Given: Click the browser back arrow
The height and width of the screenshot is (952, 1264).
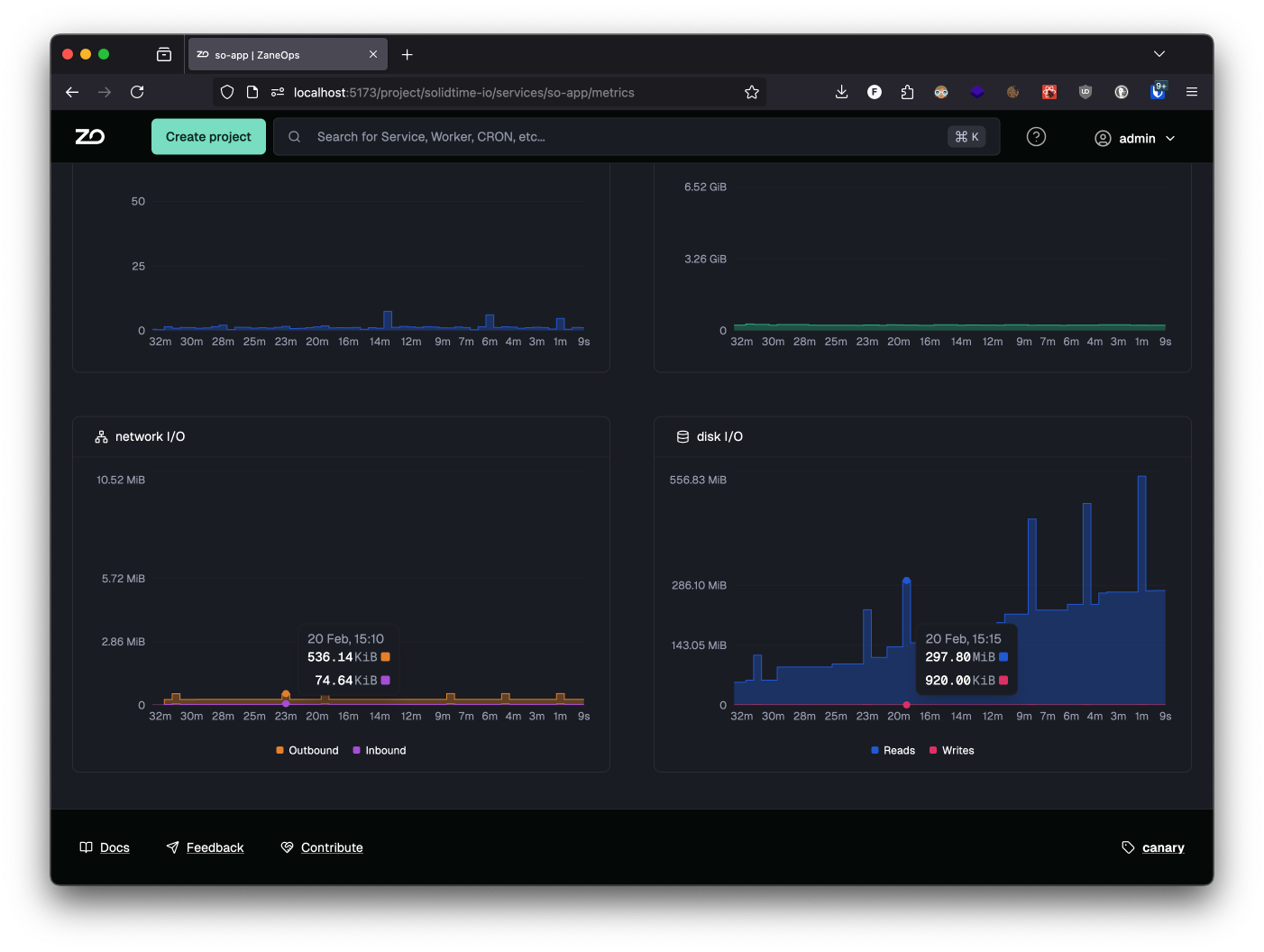Looking at the screenshot, I should [x=72, y=92].
